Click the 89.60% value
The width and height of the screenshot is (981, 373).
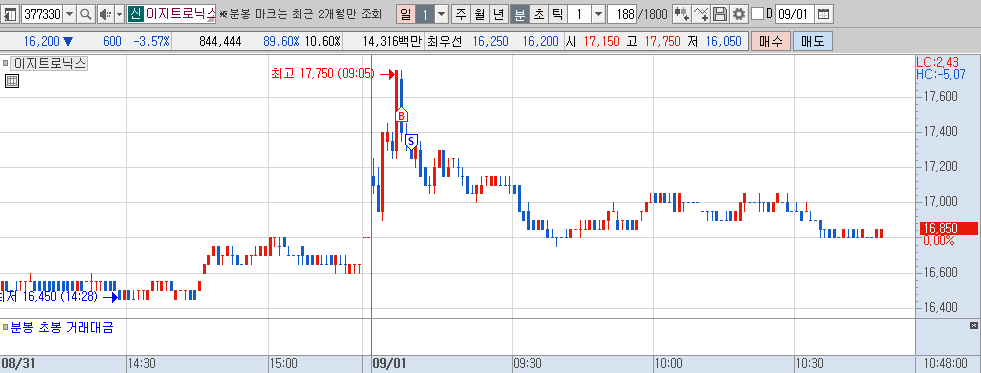point(282,41)
